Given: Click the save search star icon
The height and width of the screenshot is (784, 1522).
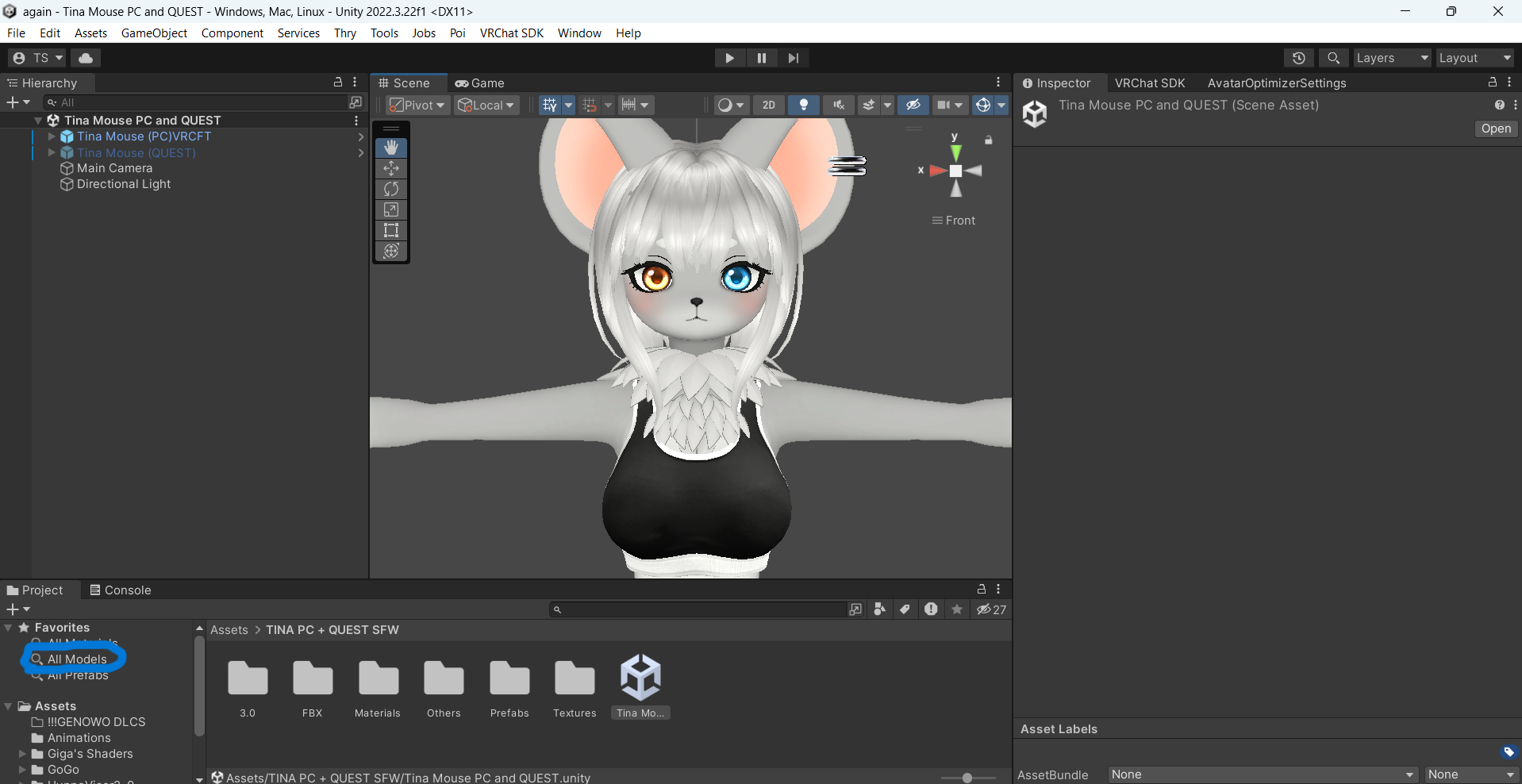Looking at the screenshot, I should point(958,609).
